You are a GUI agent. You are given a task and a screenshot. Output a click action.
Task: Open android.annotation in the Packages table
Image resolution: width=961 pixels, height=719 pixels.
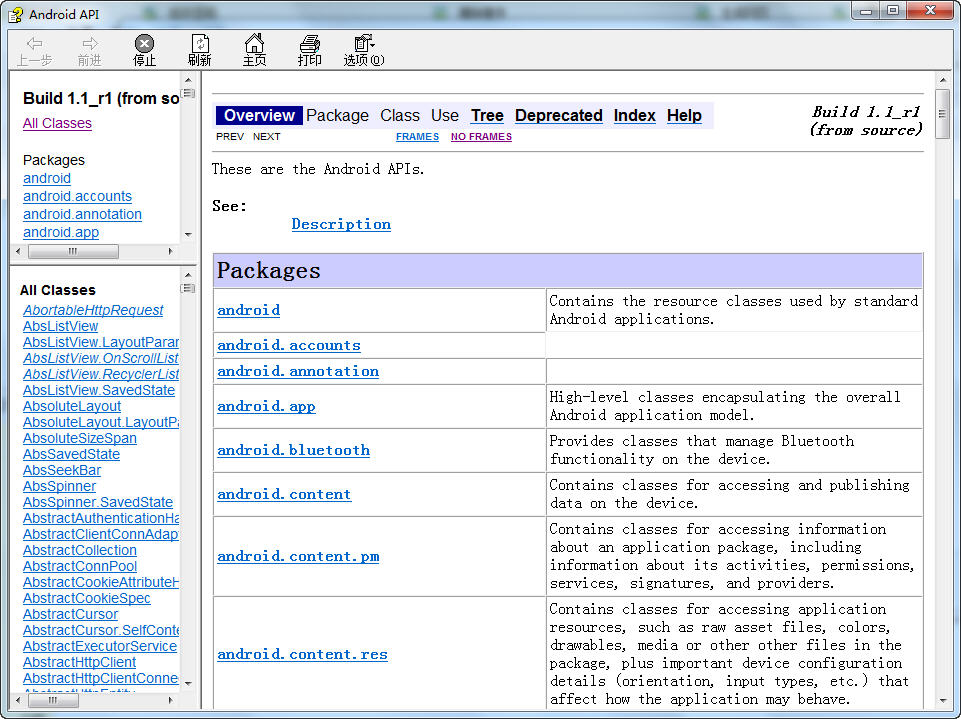[x=298, y=371]
